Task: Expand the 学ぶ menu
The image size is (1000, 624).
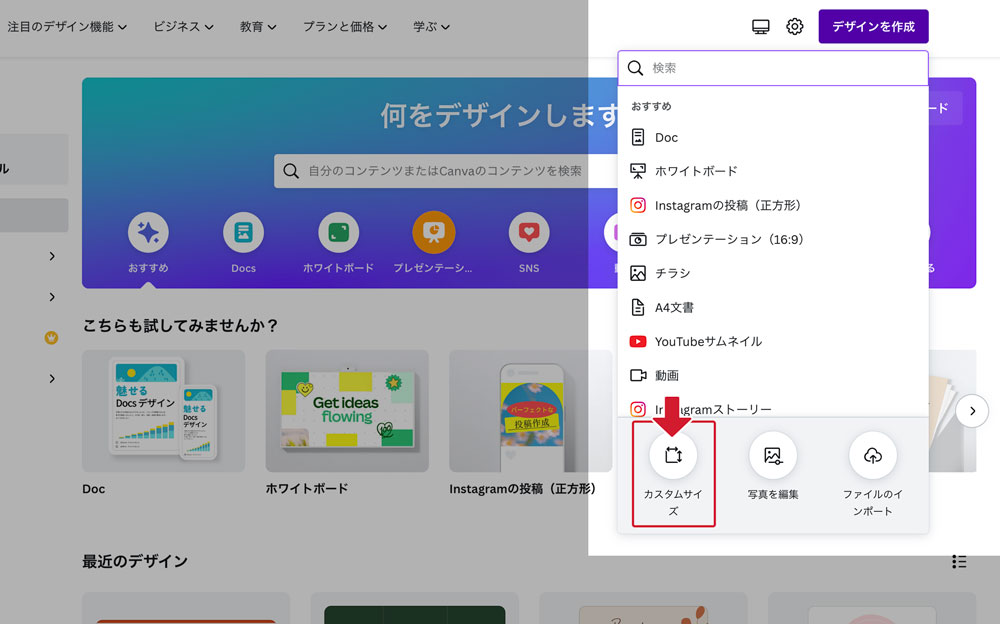Action: pyautogui.click(x=431, y=27)
